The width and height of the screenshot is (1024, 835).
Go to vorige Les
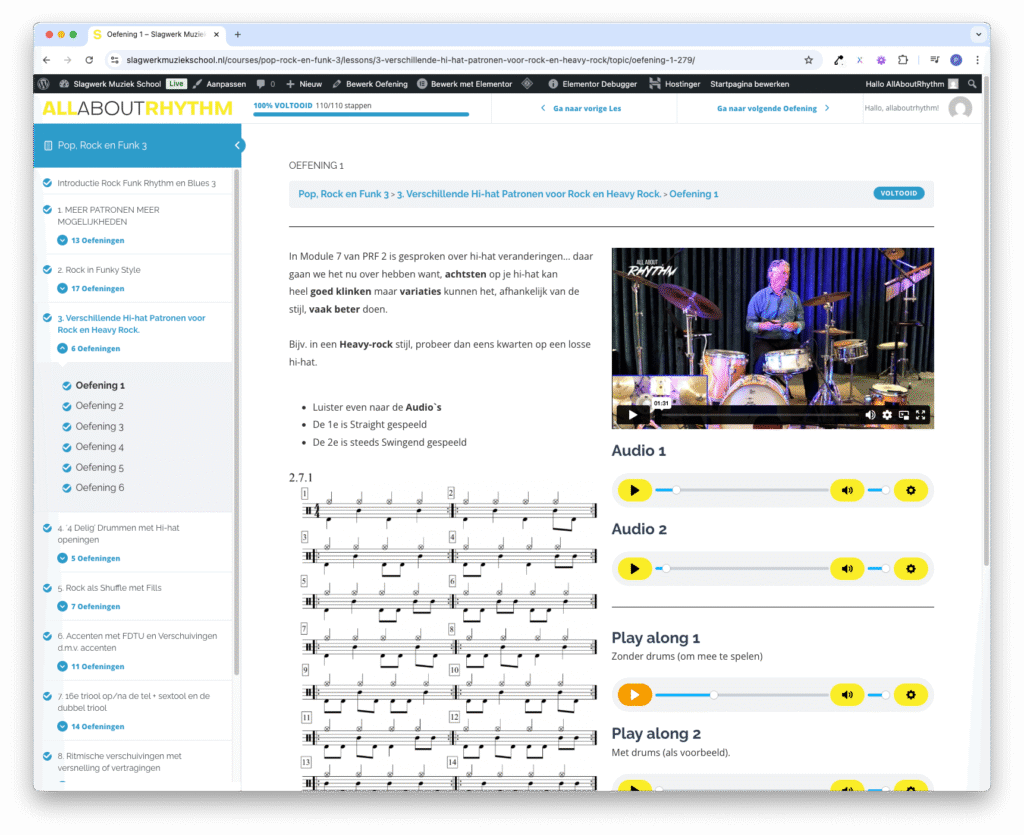coord(581,108)
